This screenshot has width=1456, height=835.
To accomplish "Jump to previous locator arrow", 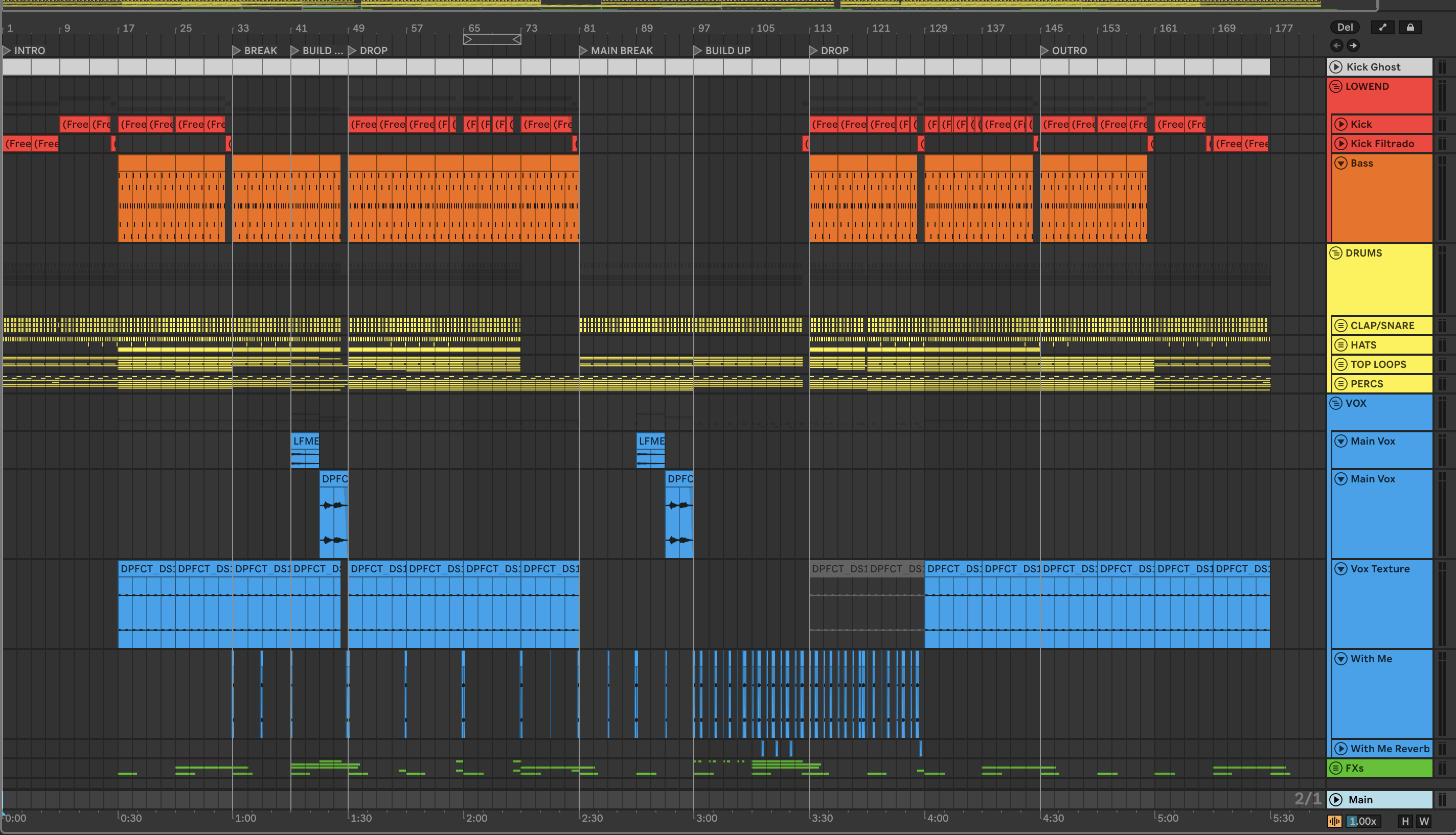I will point(1337,45).
